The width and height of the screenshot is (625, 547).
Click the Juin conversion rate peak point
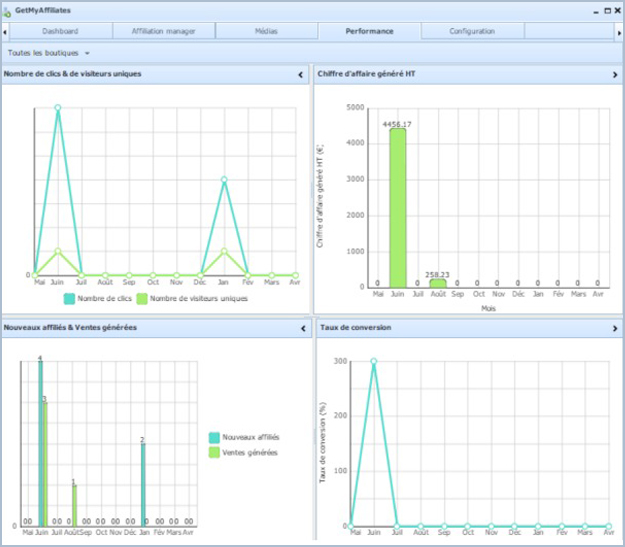(374, 361)
